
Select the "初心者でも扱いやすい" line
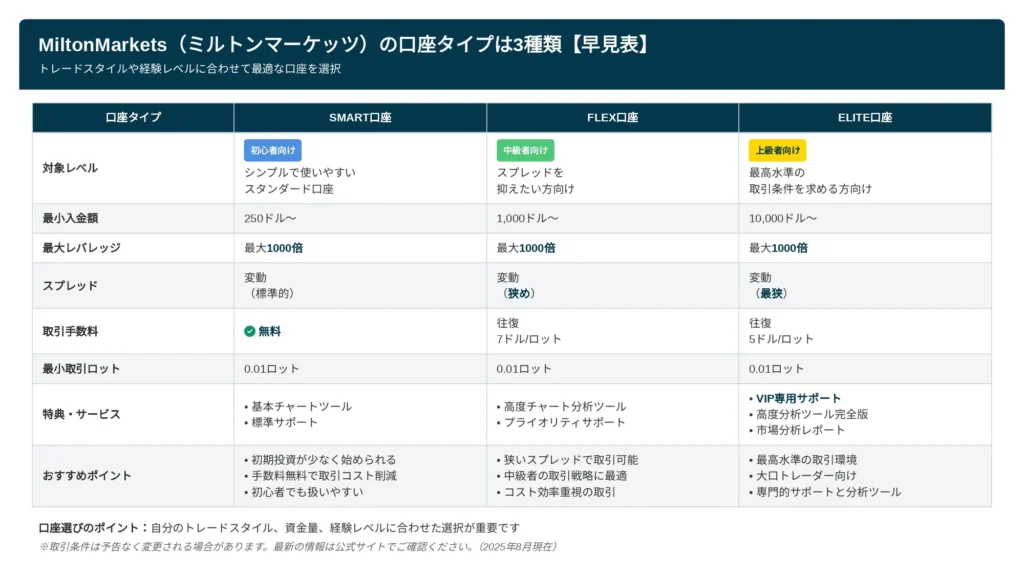[x=304, y=492]
